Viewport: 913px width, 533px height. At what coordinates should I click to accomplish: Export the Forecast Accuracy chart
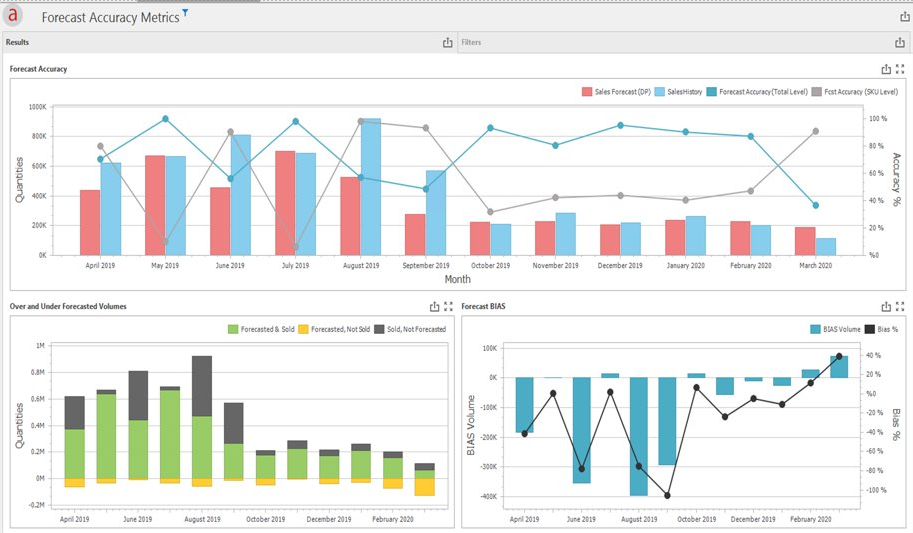pyautogui.click(x=886, y=69)
